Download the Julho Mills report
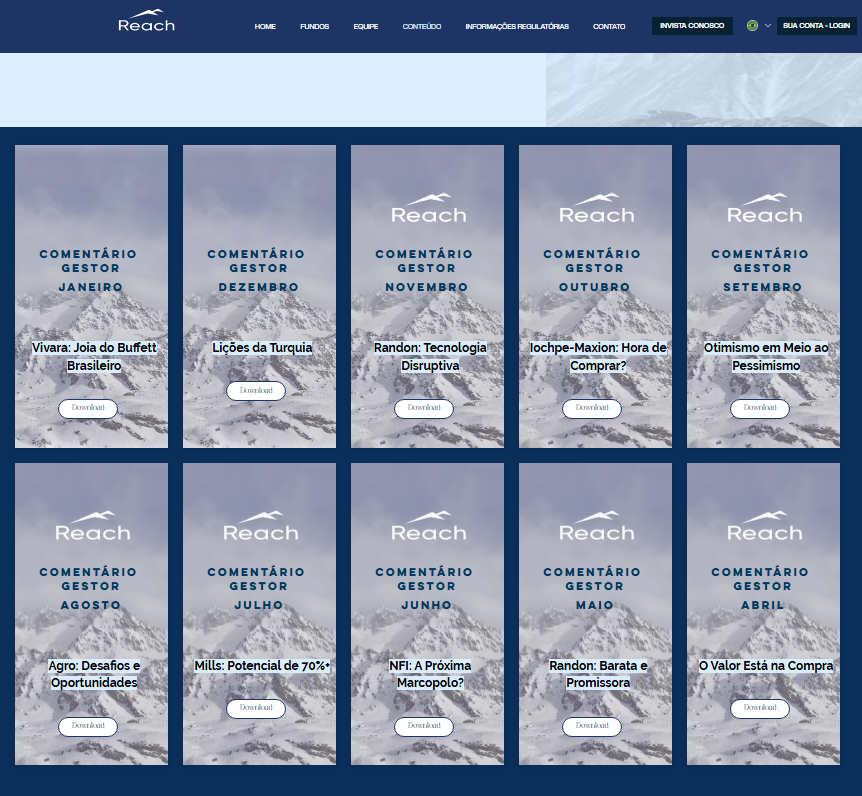The height and width of the screenshot is (796, 862). 256,709
